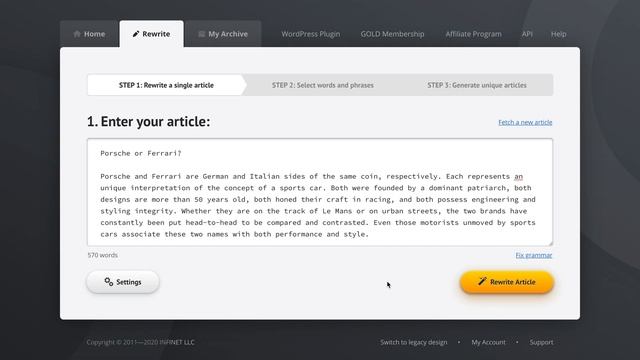Select the Rewrite tab

tap(151, 34)
